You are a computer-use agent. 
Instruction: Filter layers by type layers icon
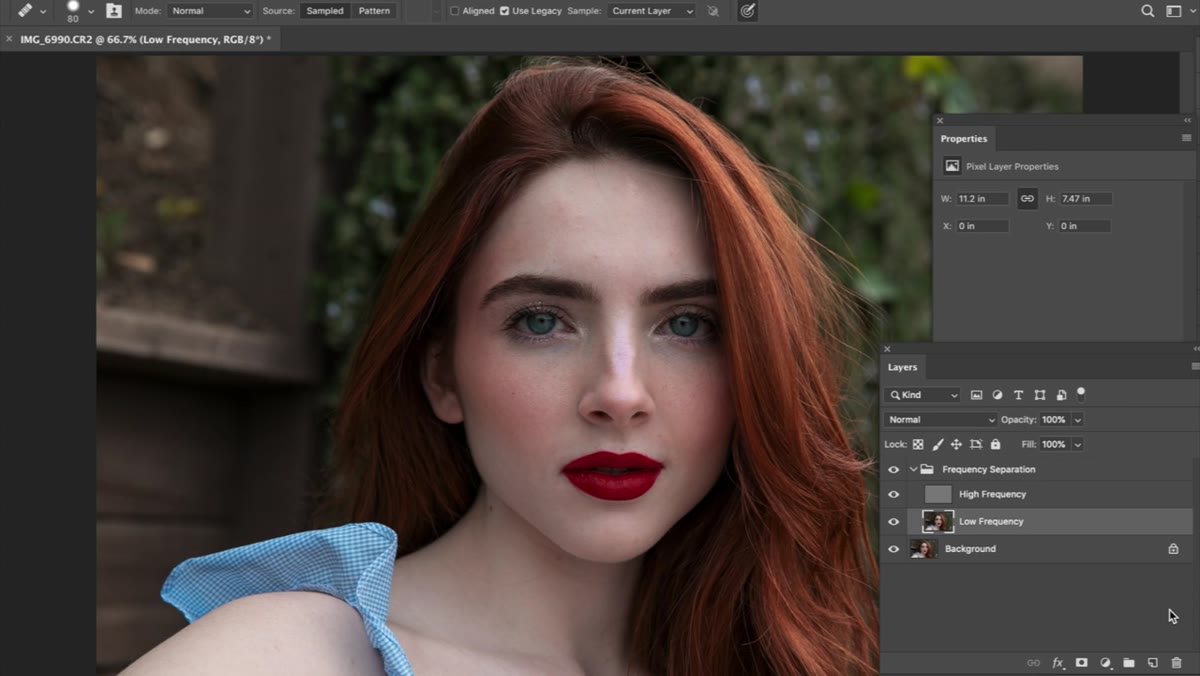pyautogui.click(x=1018, y=395)
